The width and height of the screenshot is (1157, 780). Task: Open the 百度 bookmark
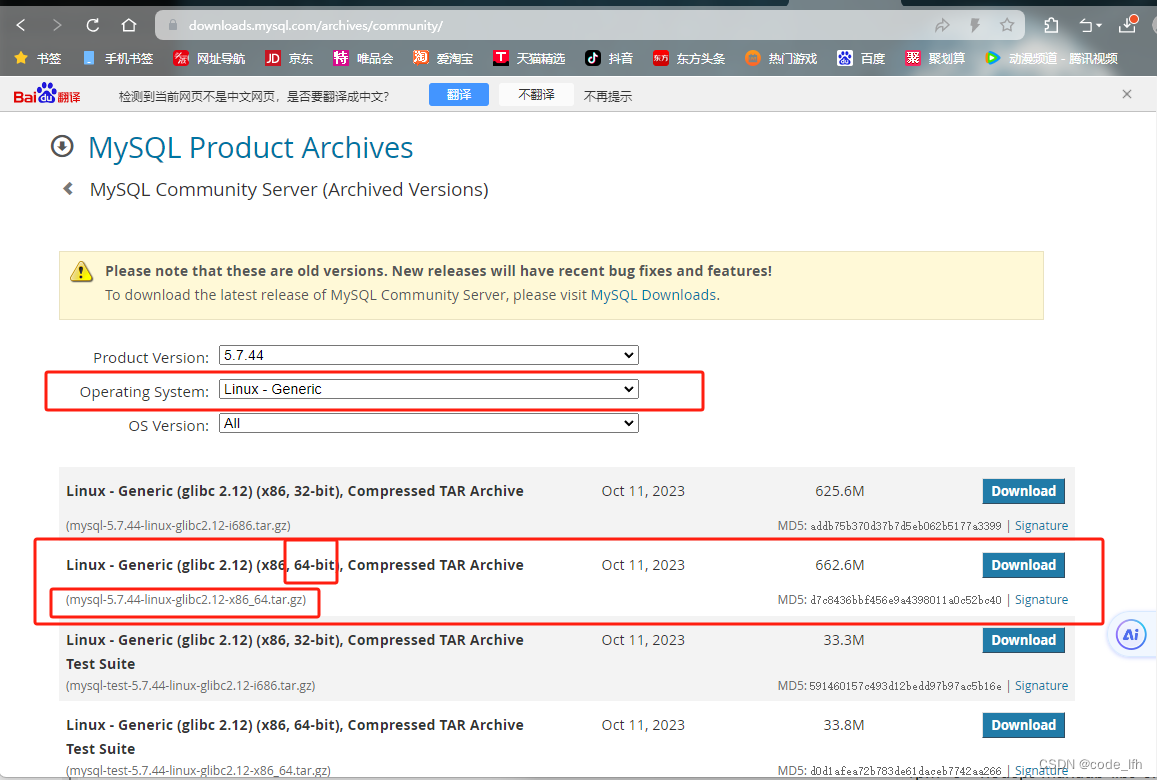point(860,58)
